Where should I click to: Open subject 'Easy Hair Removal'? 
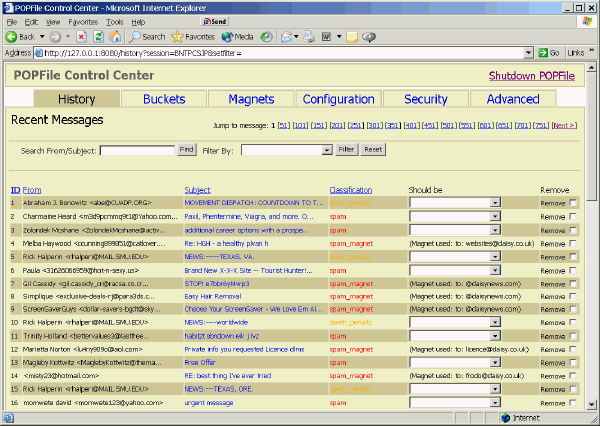pyautogui.click(x=213, y=296)
